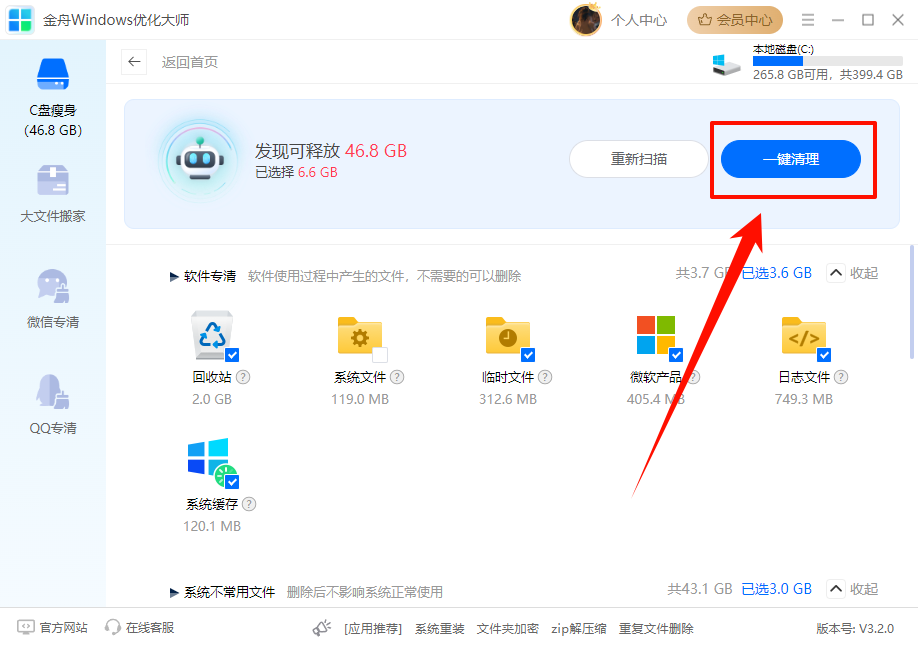Select the 微软产品 Microsoft logo icon
The image size is (918, 647).
tap(656, 335)
